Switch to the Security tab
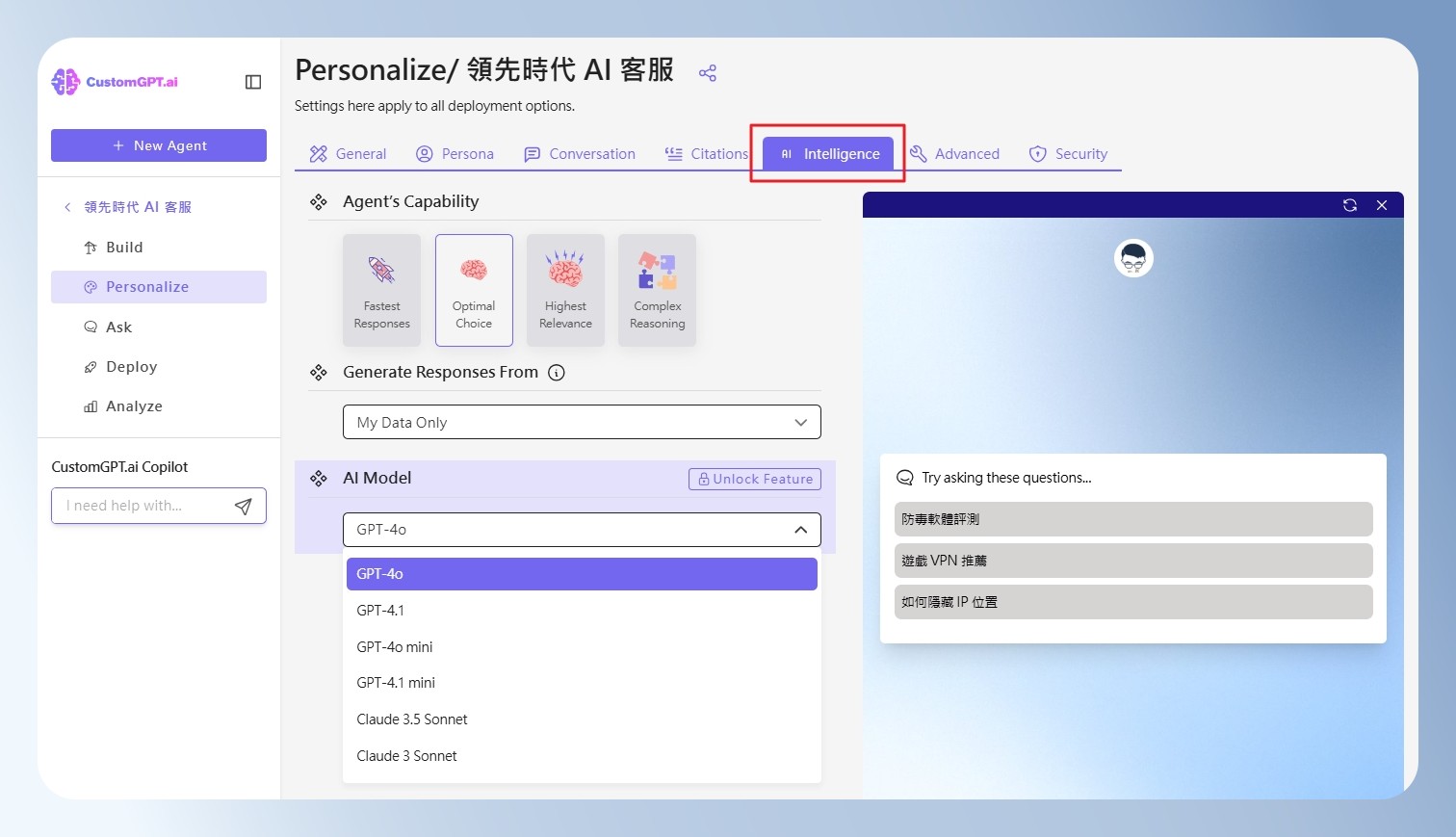Viewport: 1456px width, 837px height. 1068,154
